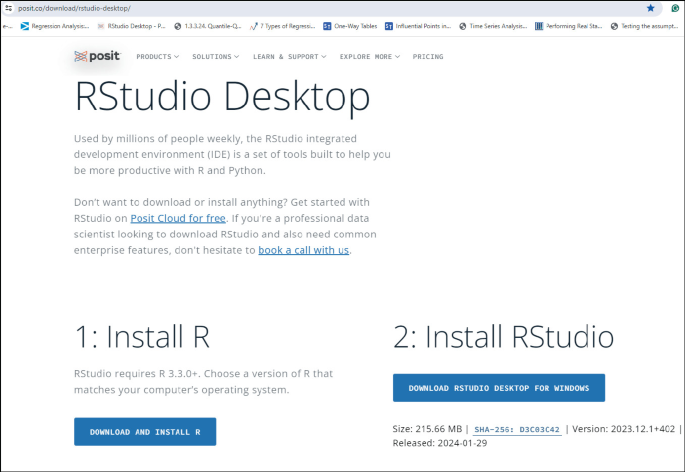
Task: Click the SHA-256 checksum link
Action: coord(517,430)
